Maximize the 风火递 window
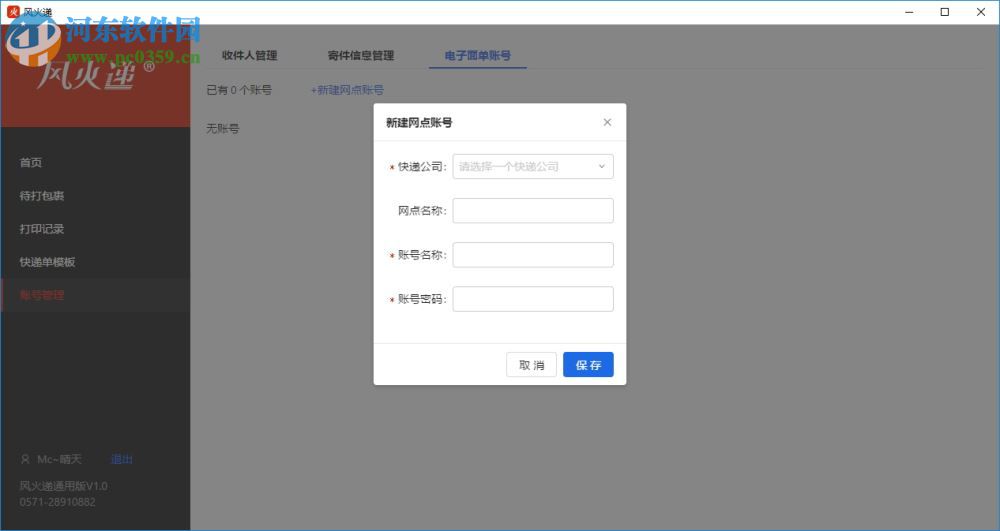 click(x=945, y=12)
